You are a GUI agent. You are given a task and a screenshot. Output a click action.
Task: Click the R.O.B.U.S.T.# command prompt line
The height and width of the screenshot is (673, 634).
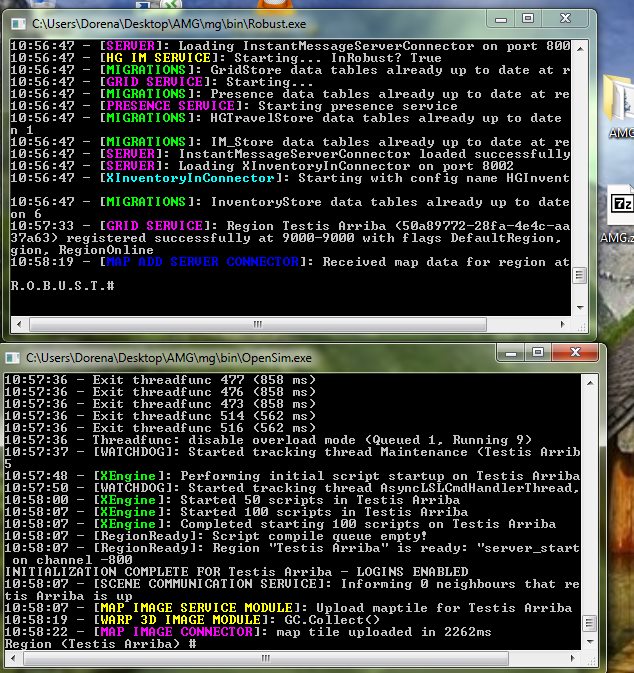(62, 285)
